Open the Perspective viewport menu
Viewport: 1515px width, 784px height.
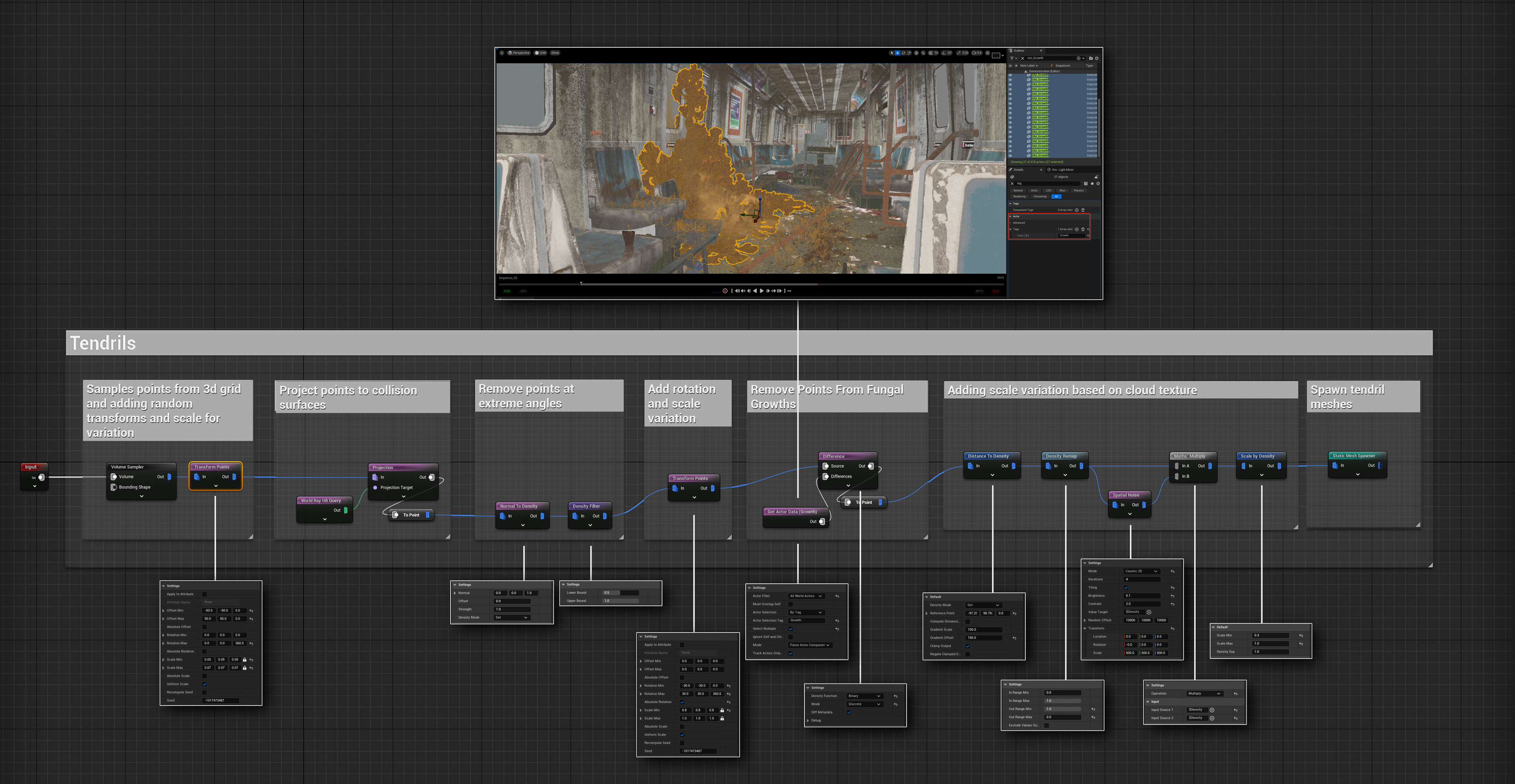519,53
